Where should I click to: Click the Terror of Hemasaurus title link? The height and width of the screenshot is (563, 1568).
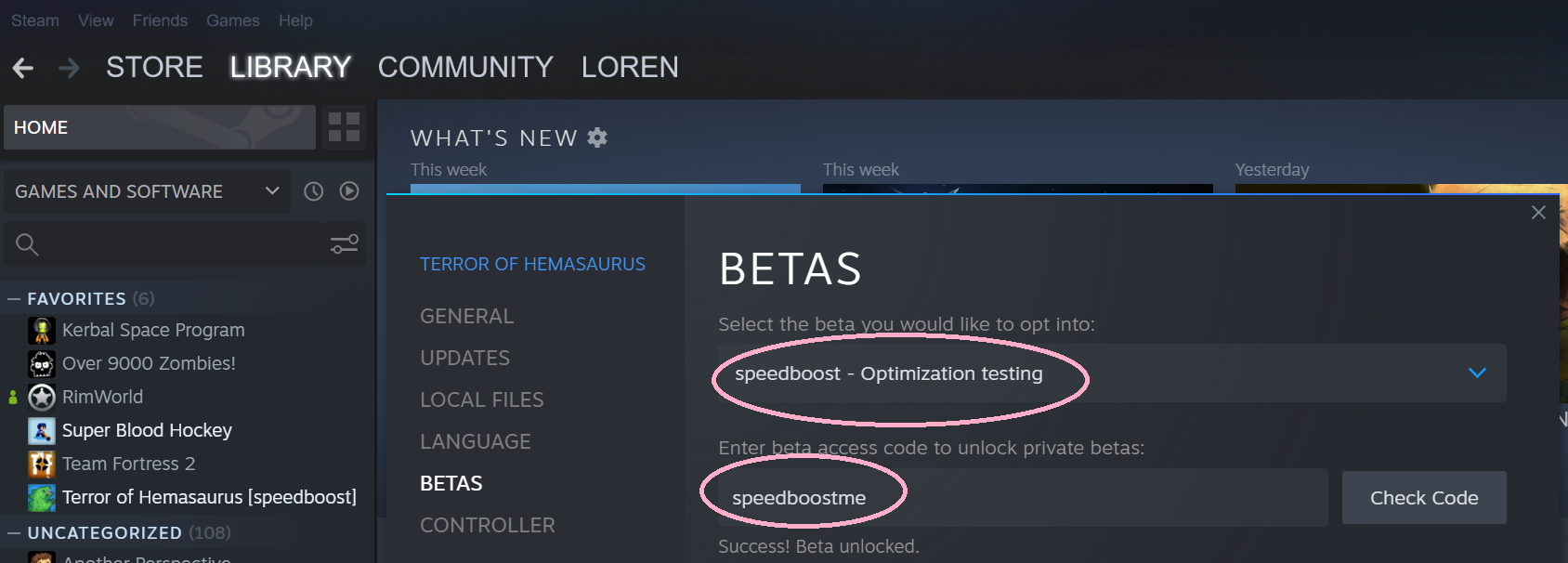[x=532, y=265]
